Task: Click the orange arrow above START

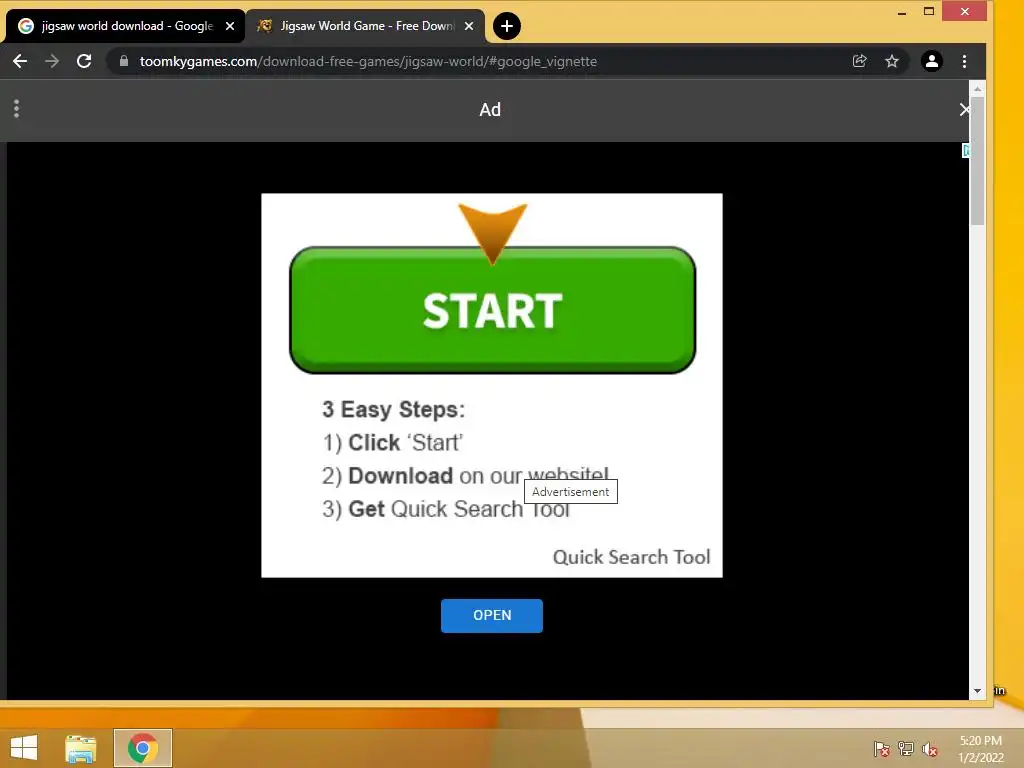Action: click(492, 234)
